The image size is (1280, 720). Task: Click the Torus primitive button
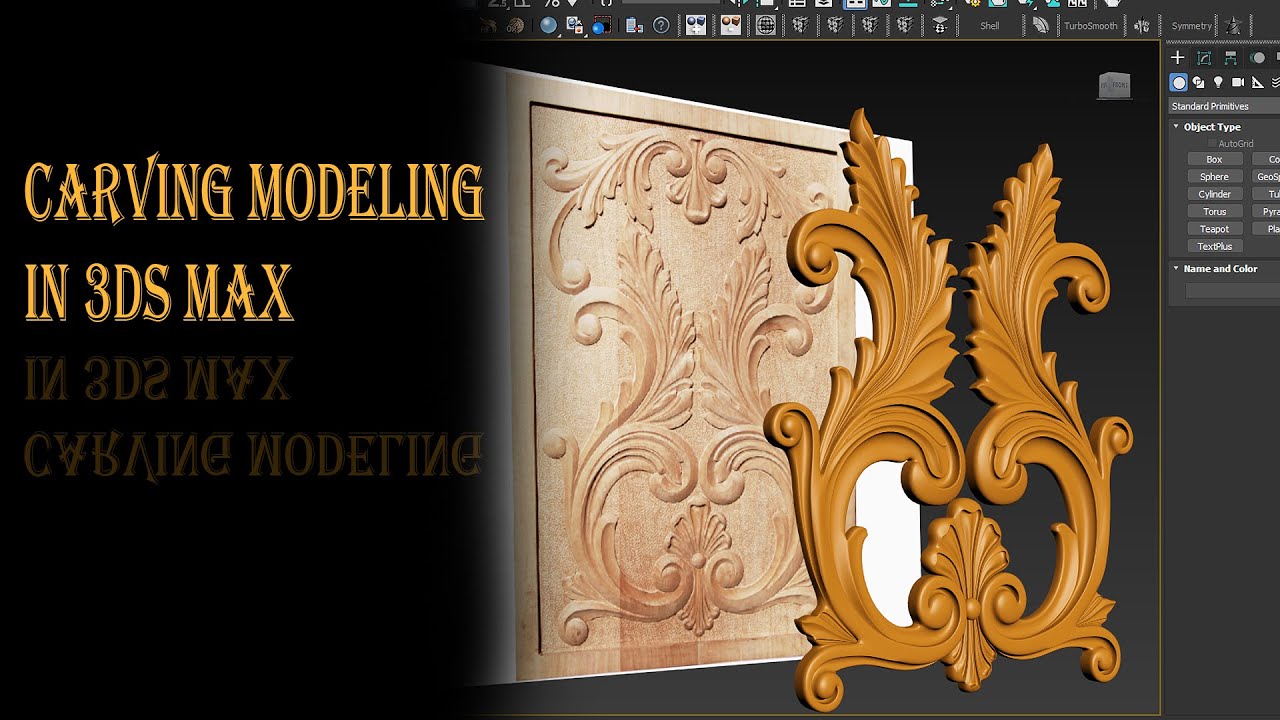(1214, 212)
